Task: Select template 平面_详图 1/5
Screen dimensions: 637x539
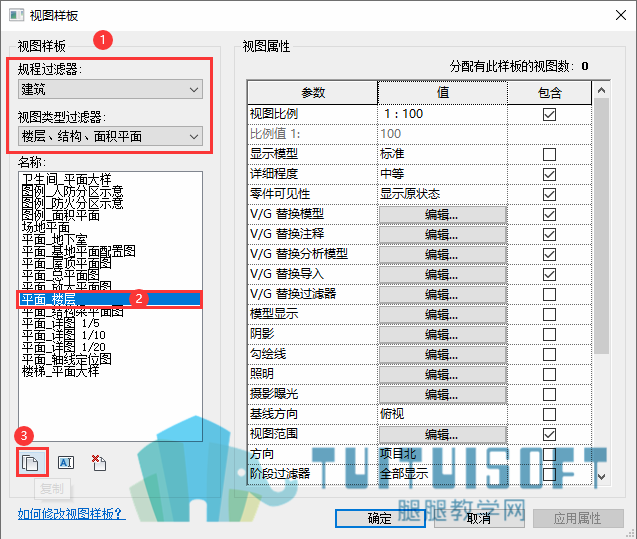Action: (x=61, y=323)
